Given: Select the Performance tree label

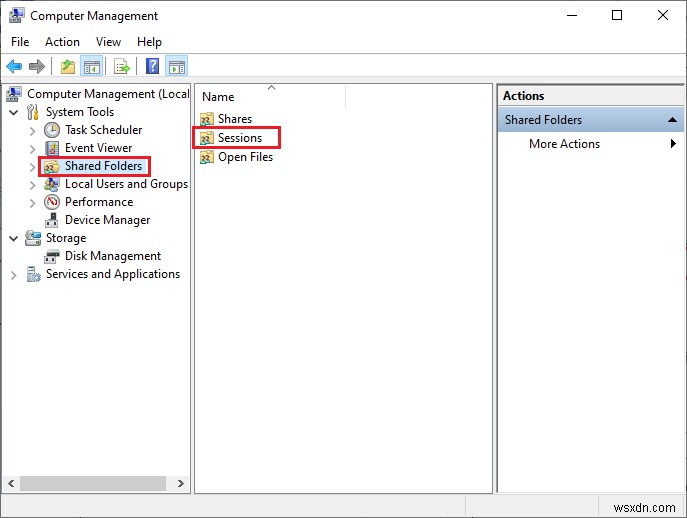Looking at the screenshot, I should [99, 202].
